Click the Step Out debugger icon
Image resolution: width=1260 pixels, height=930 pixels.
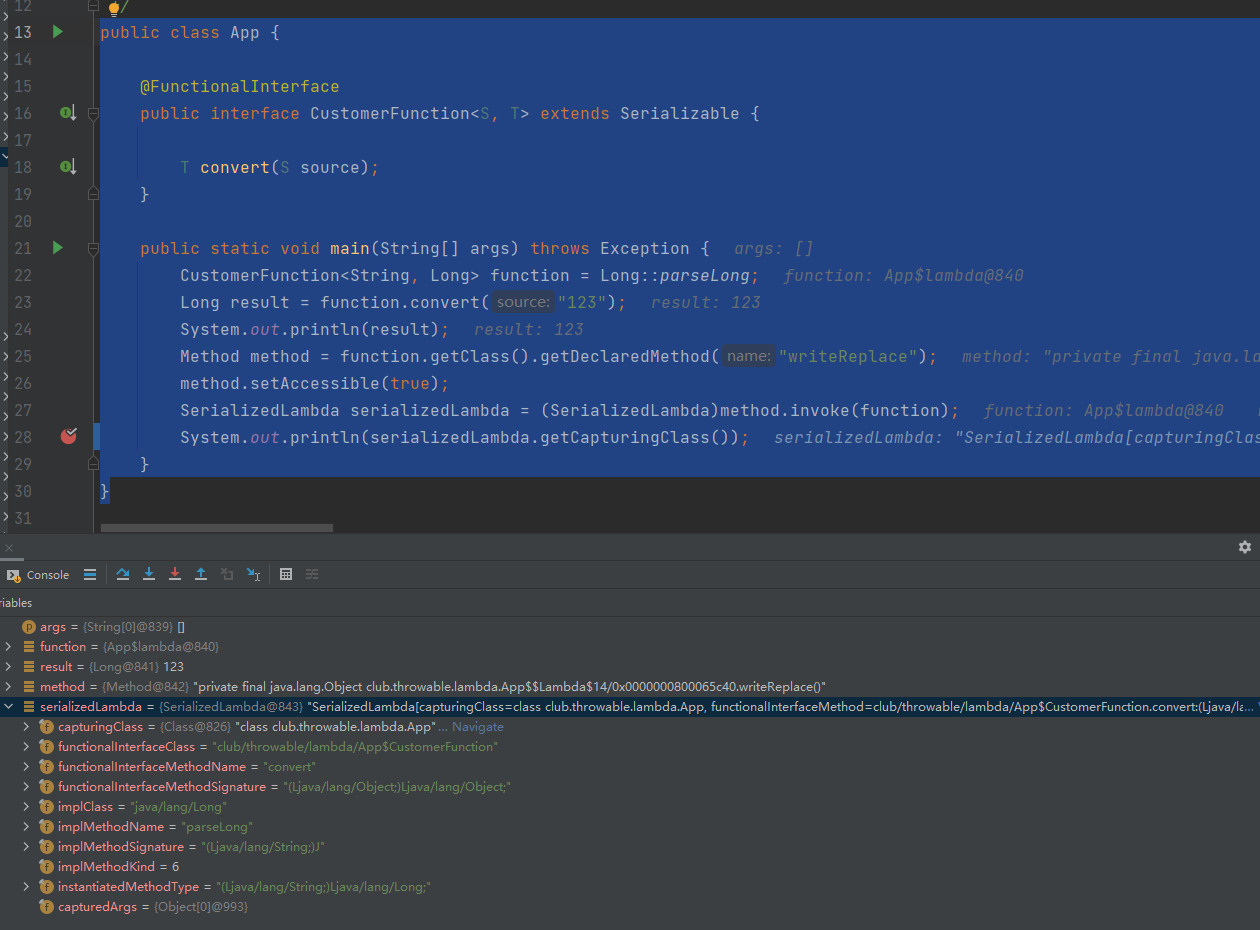pos(200,574)
